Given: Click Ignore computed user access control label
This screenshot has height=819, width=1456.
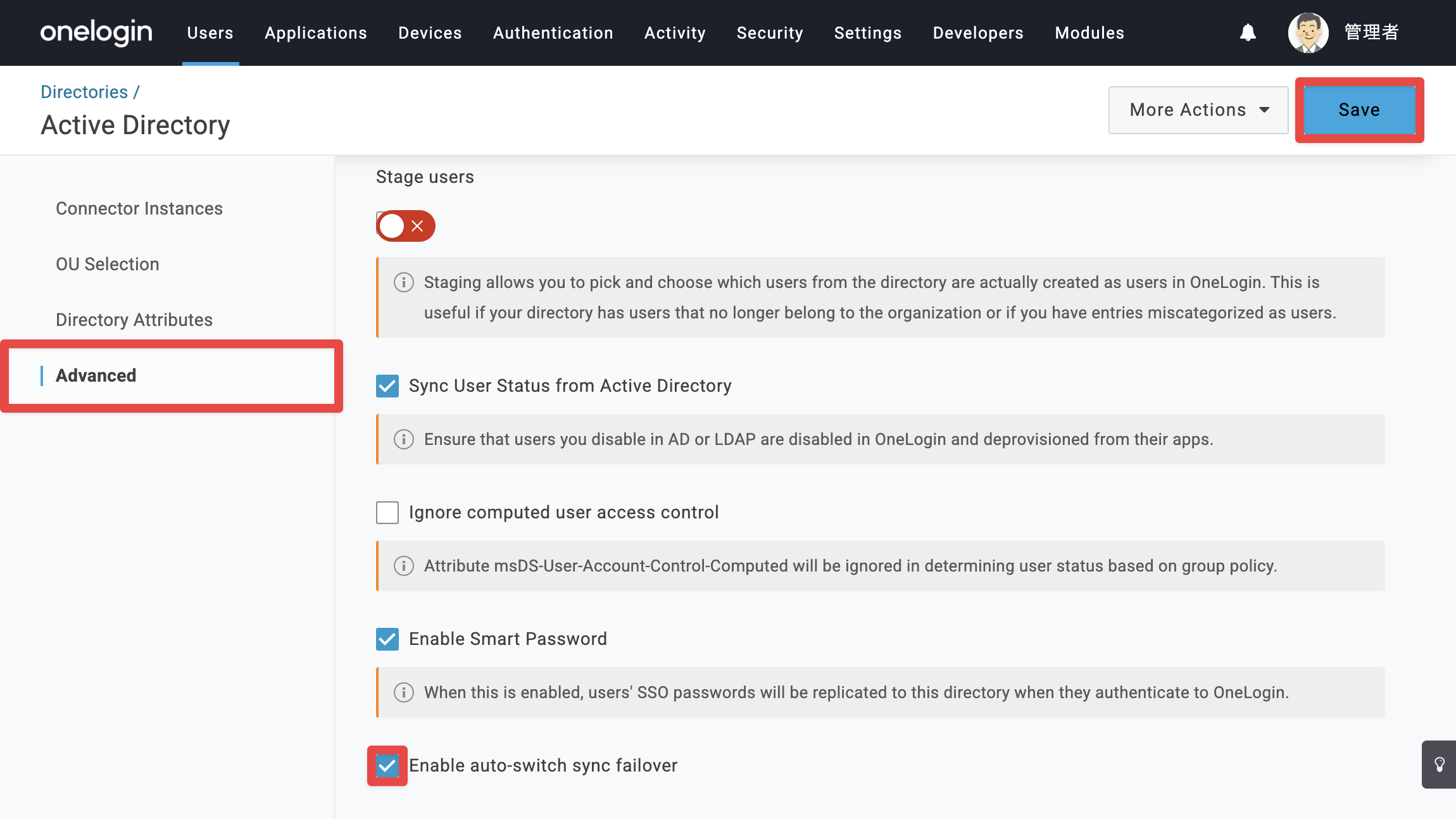Looking at the screenshot, I should 564,513.
